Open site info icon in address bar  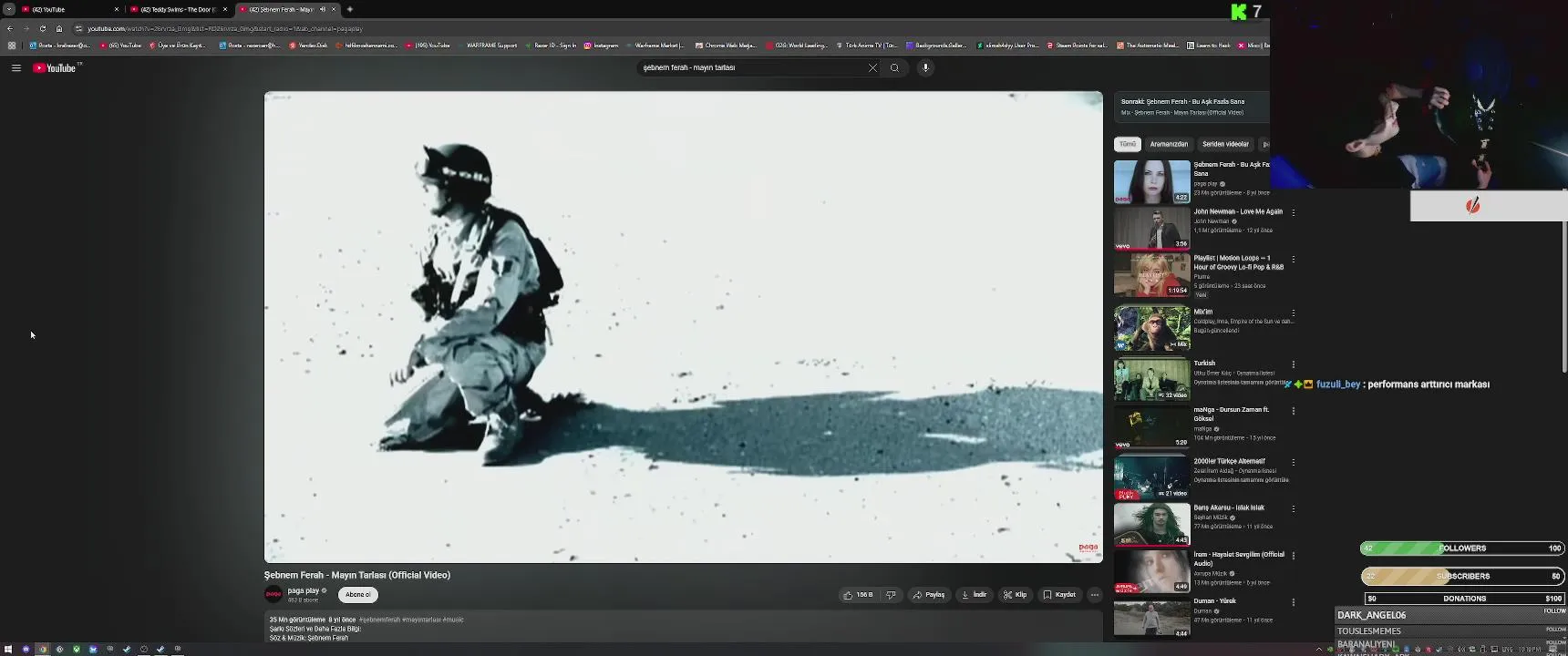(x=79, y=28)
